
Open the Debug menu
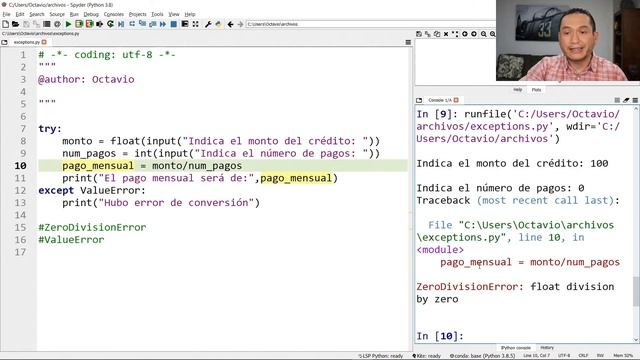[91, 14]
